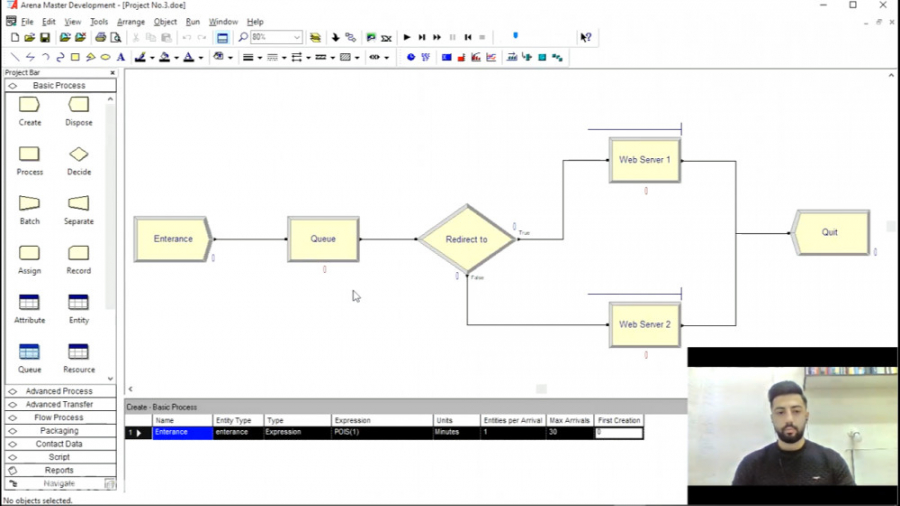Start the simulation run (Go)

[x=407, y=37]
